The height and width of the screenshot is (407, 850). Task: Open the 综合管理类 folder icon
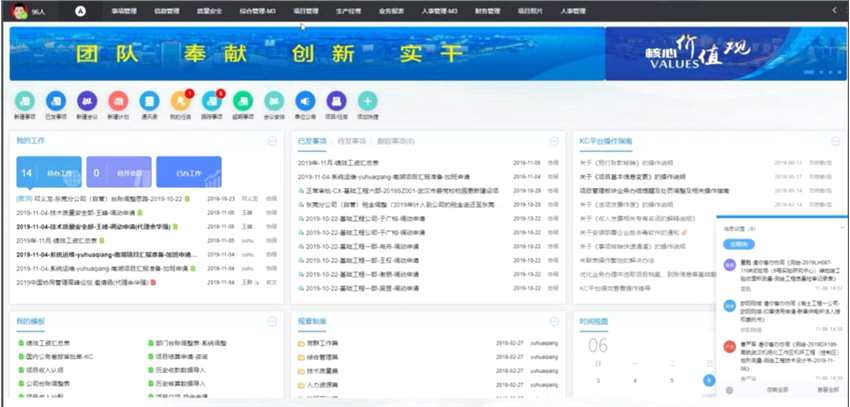point(301,357)
